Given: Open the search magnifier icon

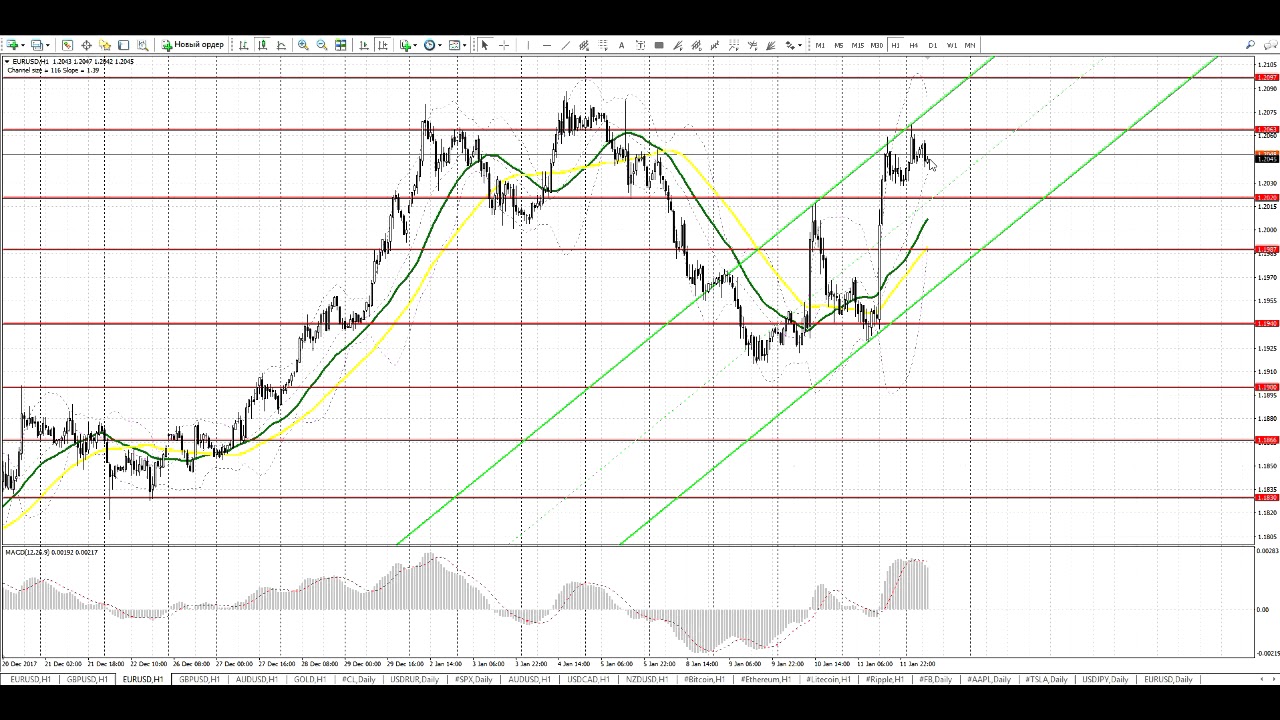Looking at the screenshot, I should pos(1250,45).
